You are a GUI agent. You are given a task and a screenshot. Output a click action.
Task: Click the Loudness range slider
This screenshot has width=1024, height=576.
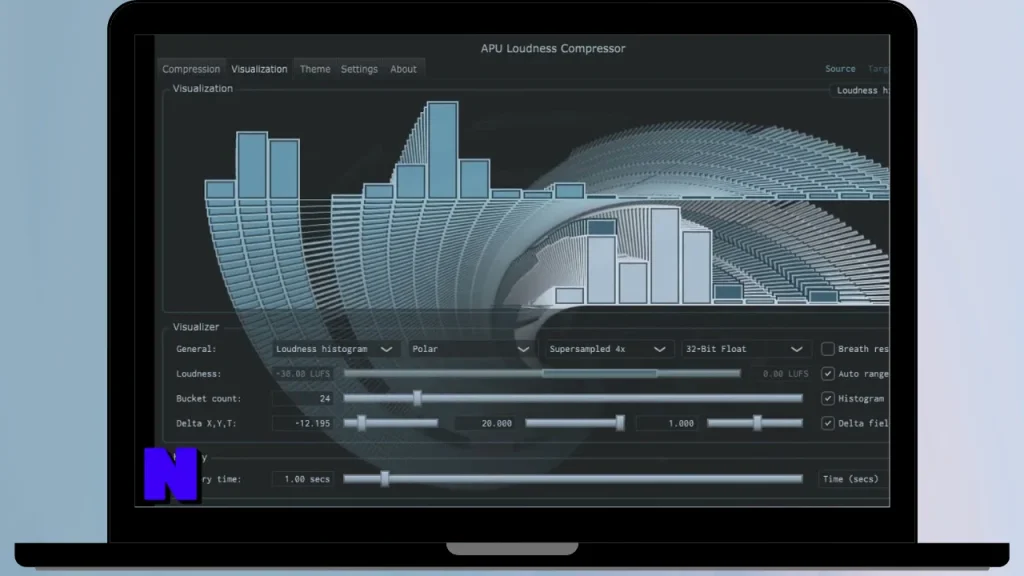[542, 374]
